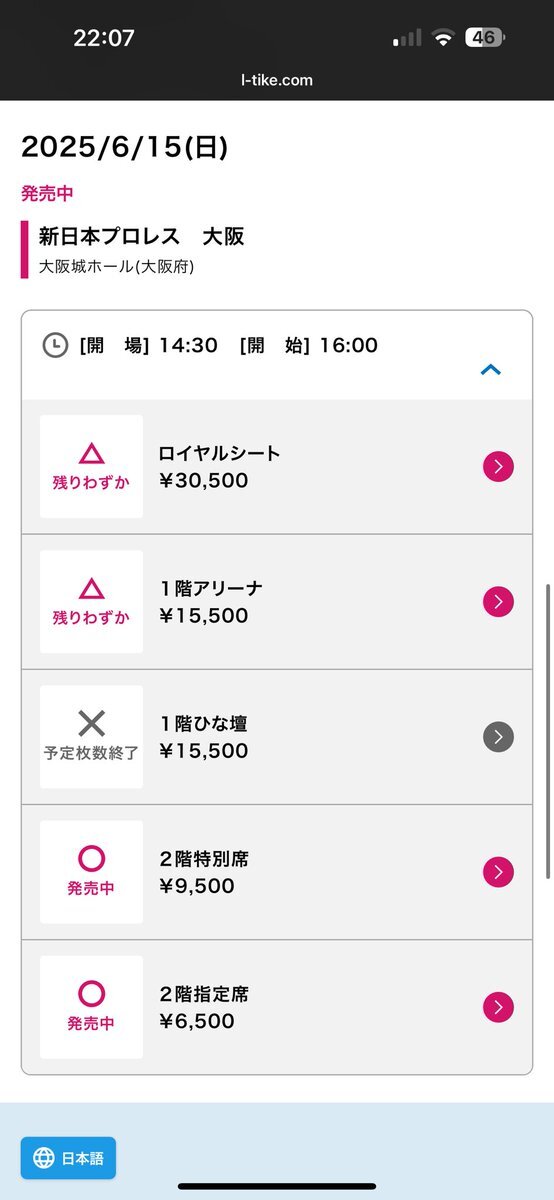Collapse the showtime section with blue chevron
The image size is (554, 1200).
point(490,369)
